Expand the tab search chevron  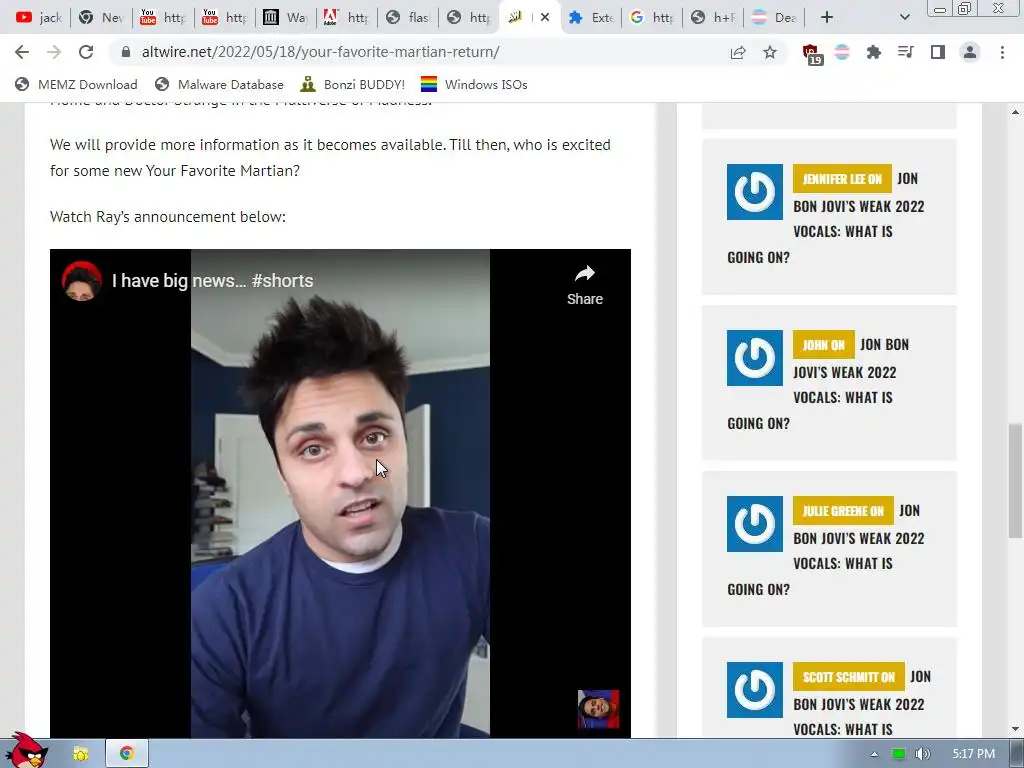click(904, 18)
